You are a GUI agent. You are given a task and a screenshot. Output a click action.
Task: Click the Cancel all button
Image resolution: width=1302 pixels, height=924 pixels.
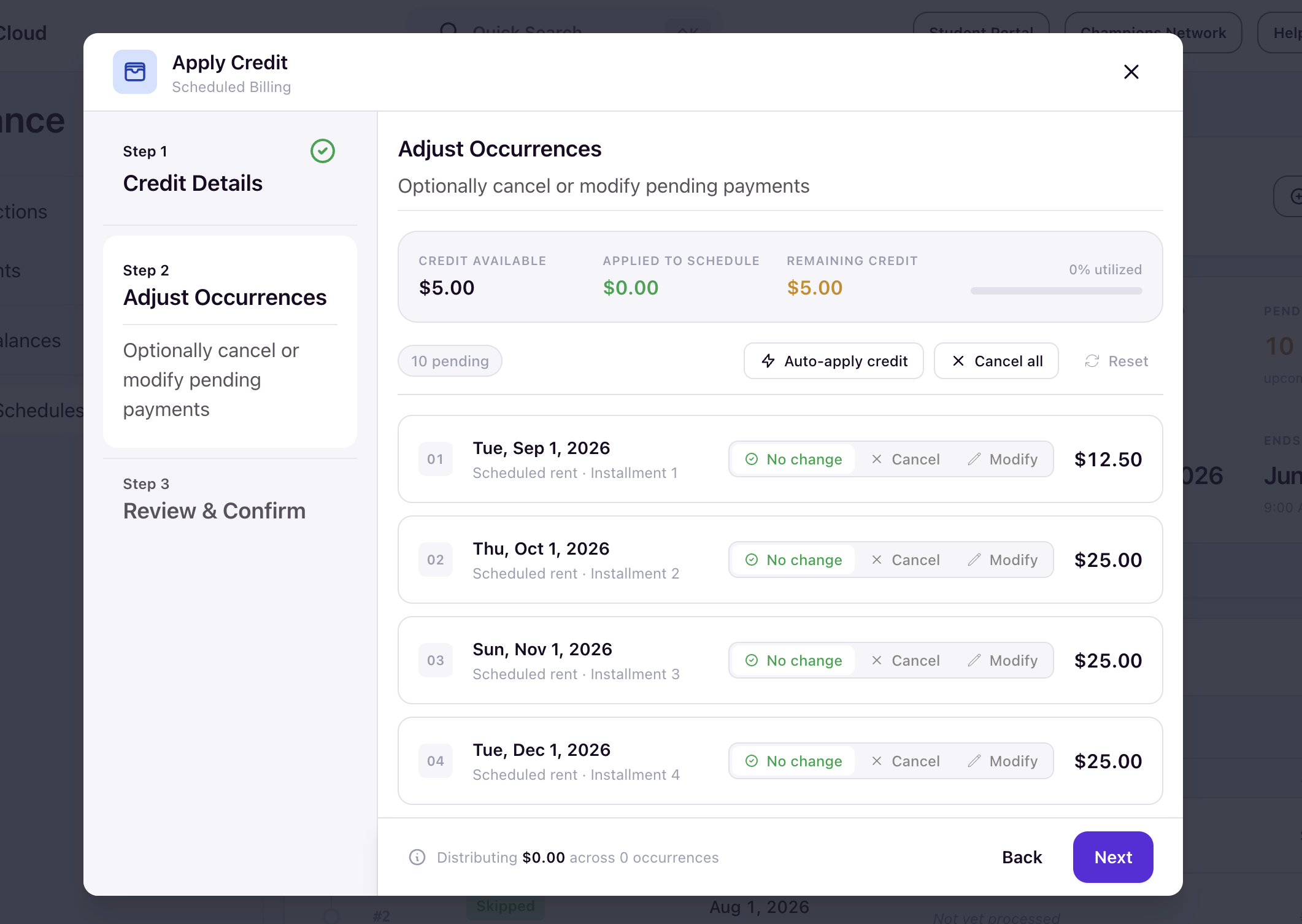(996, 361)
